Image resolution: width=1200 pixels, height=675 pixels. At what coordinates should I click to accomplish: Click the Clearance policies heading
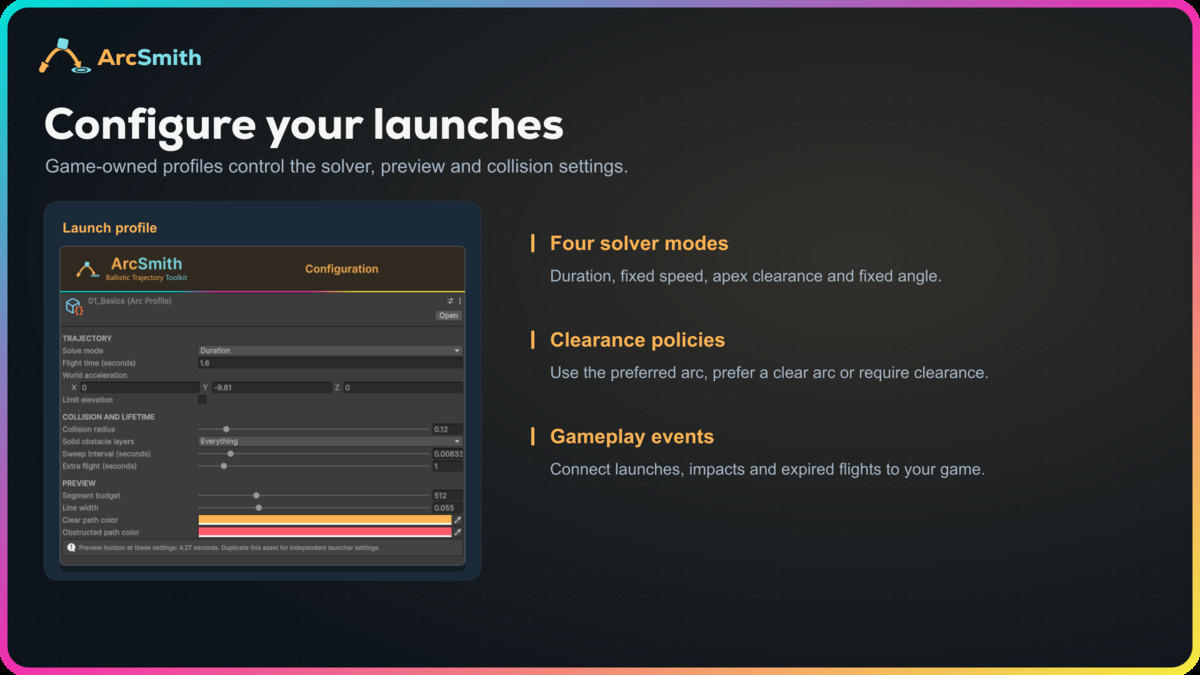[x=638, y=340]
